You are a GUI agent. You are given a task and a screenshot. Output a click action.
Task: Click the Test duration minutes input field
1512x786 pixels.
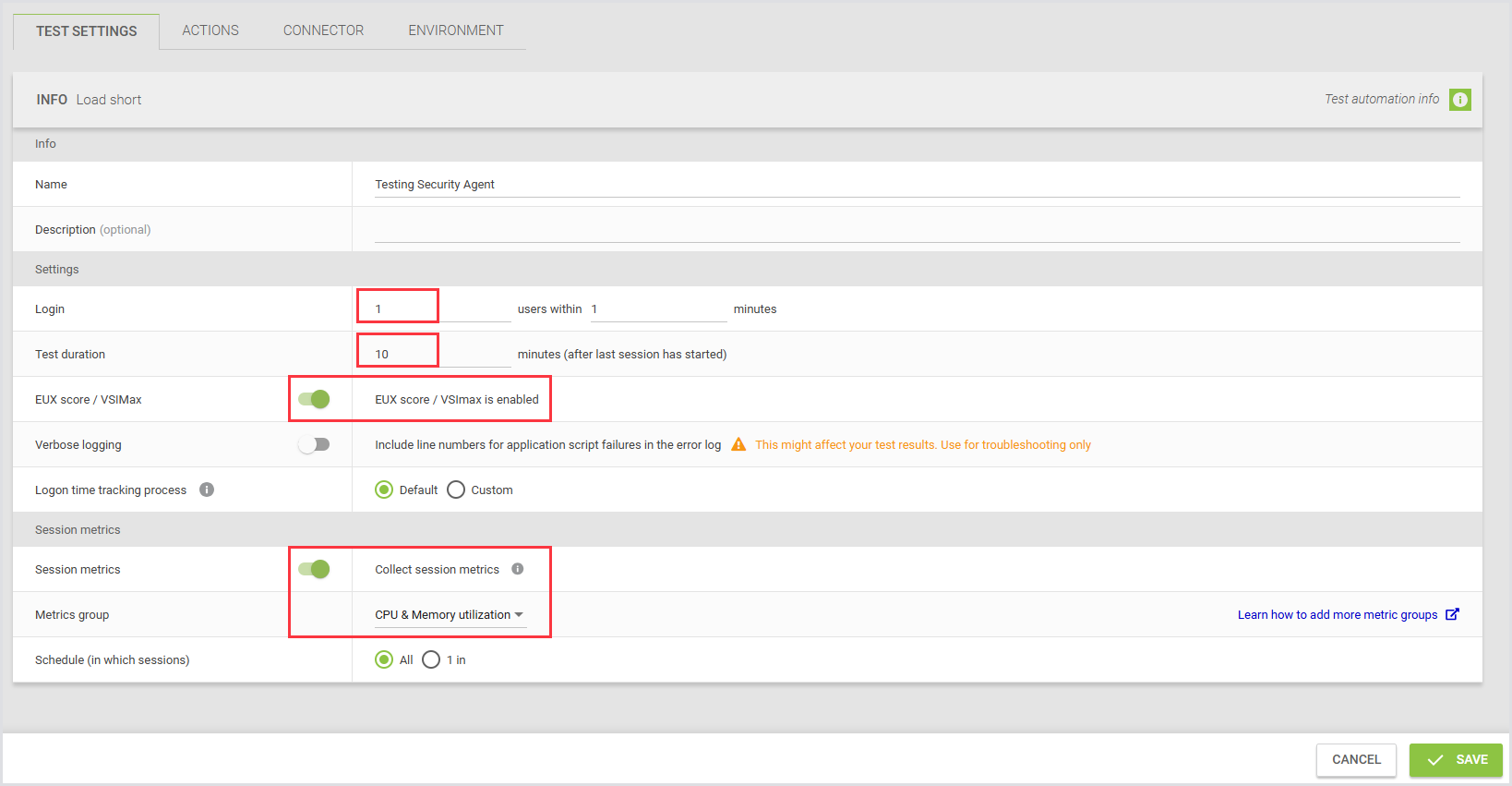(x=434, y=354)
